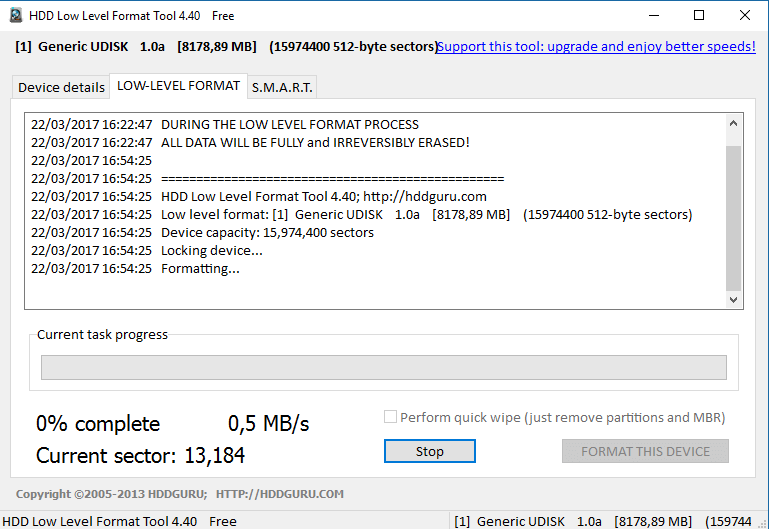The image size is (769, 529).
Task: Click the '0% complete' text
Action: 98,424
